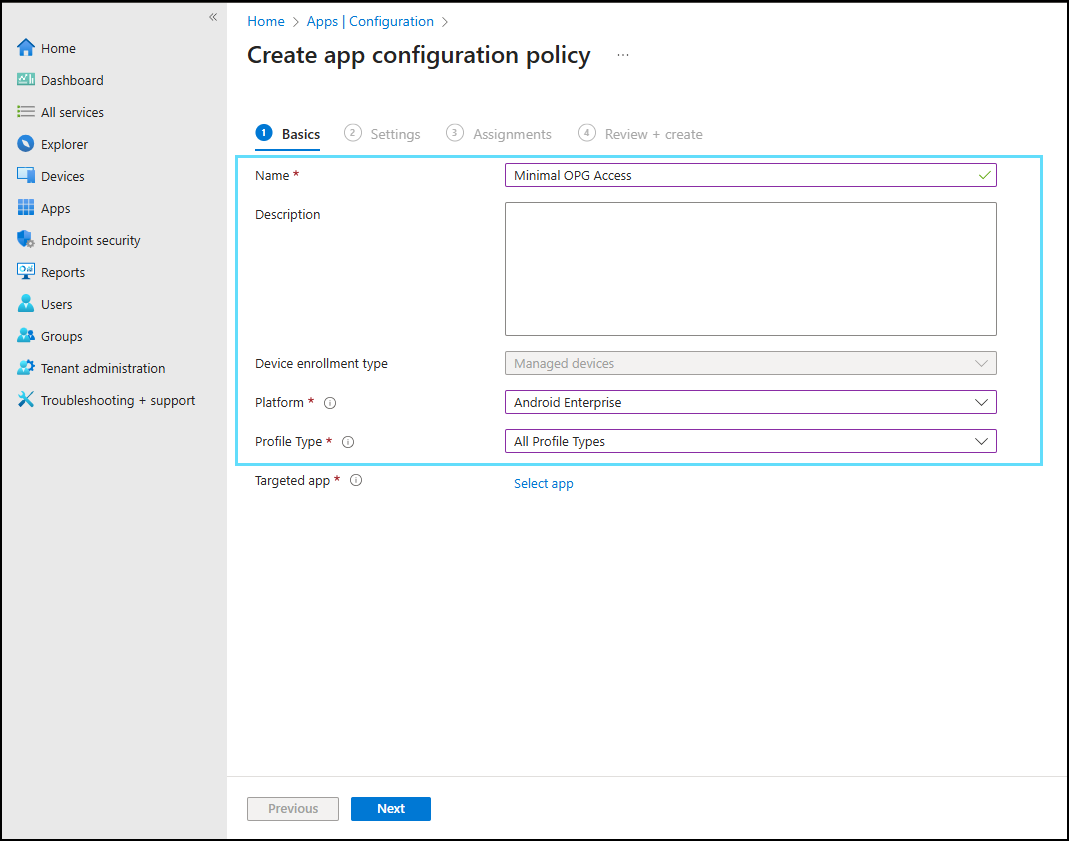This screenshot has width=1069, height=841.
Task: Click info icon beside Targeted app
Action: click(x=356, y=480)
